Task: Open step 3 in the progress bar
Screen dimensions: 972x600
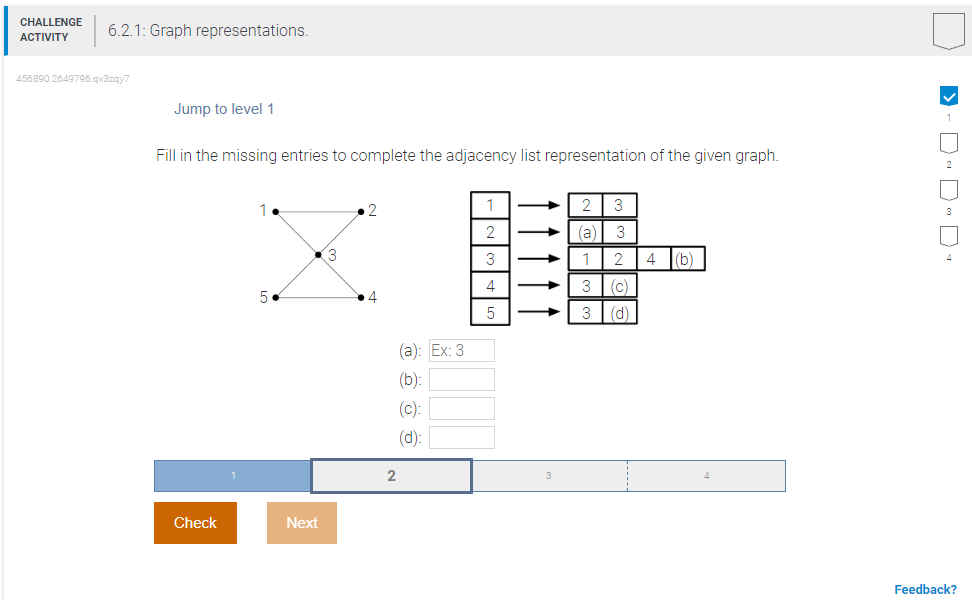Action: point(548,475)
